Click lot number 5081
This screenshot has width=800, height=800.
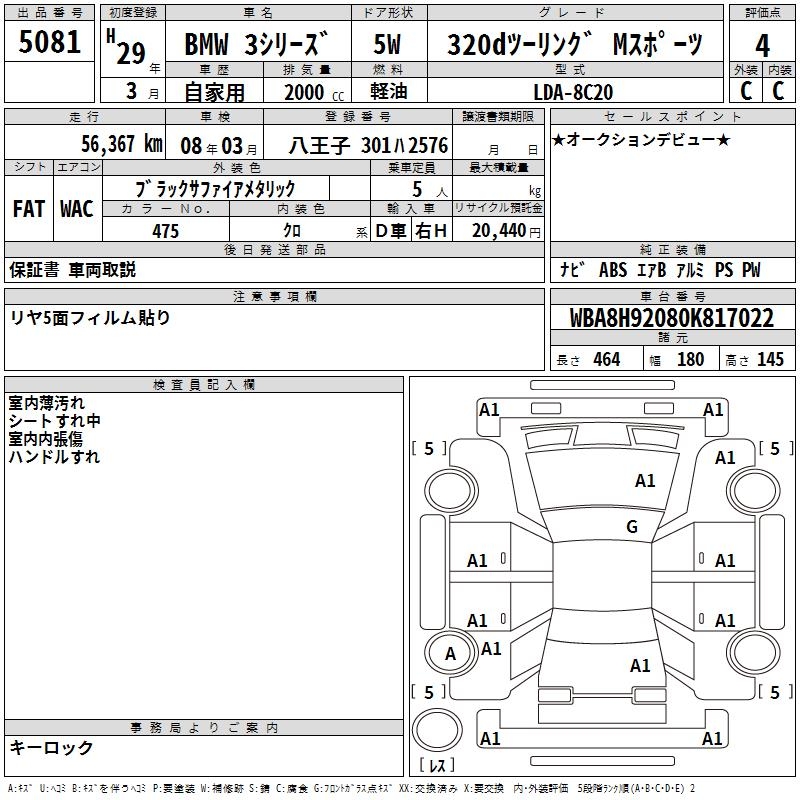[49, 42]
